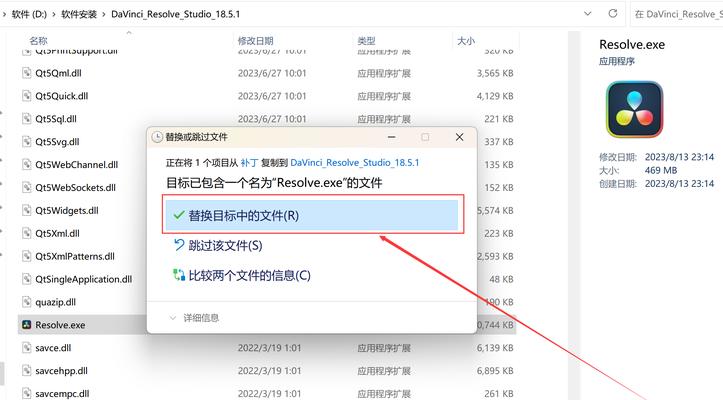Open the 补丁 source folder link
This screenshot has width=723, height=400.
[x=249, y=162]
